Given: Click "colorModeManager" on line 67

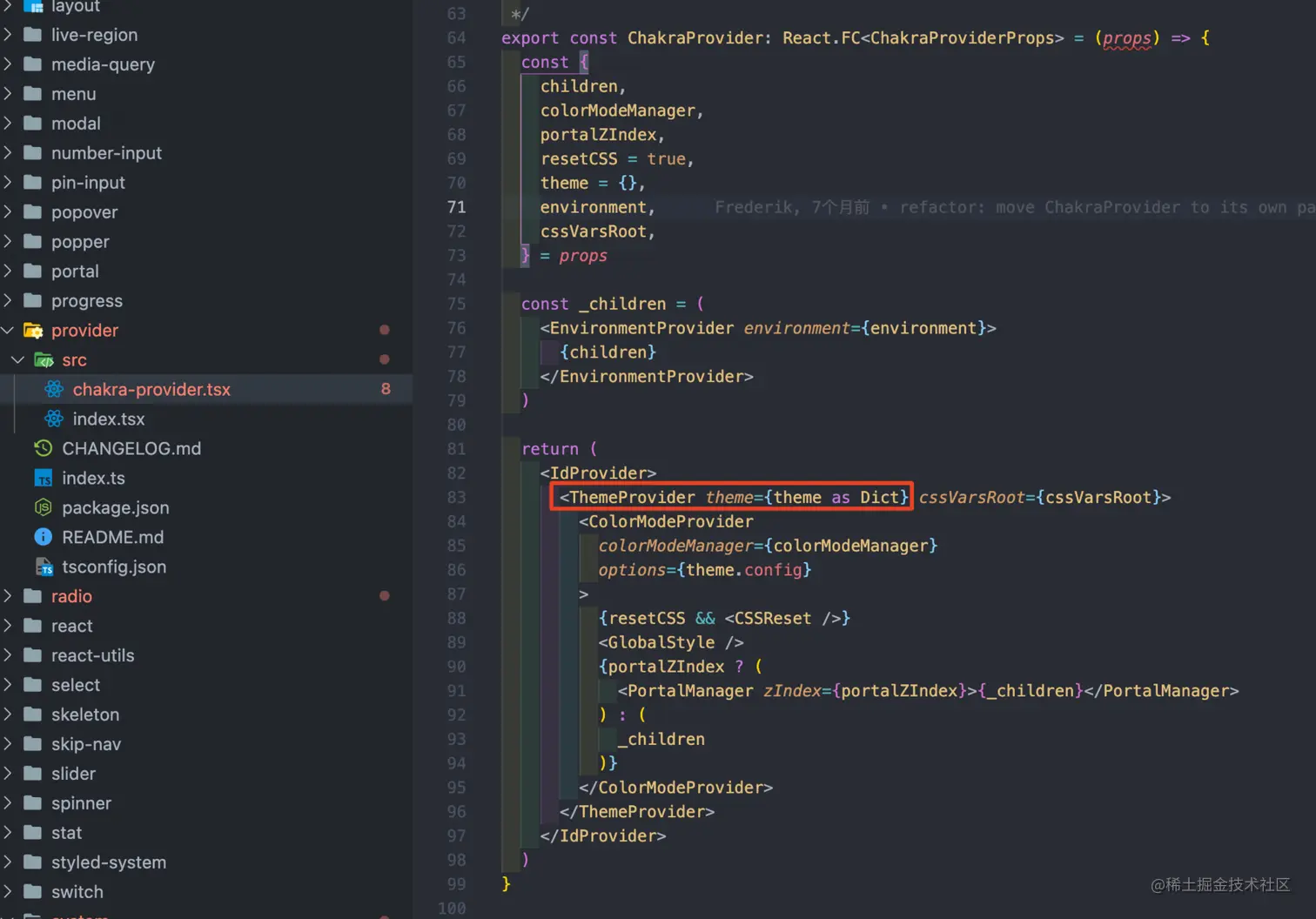Looking at the screenshot, I should tap(618, 111).
